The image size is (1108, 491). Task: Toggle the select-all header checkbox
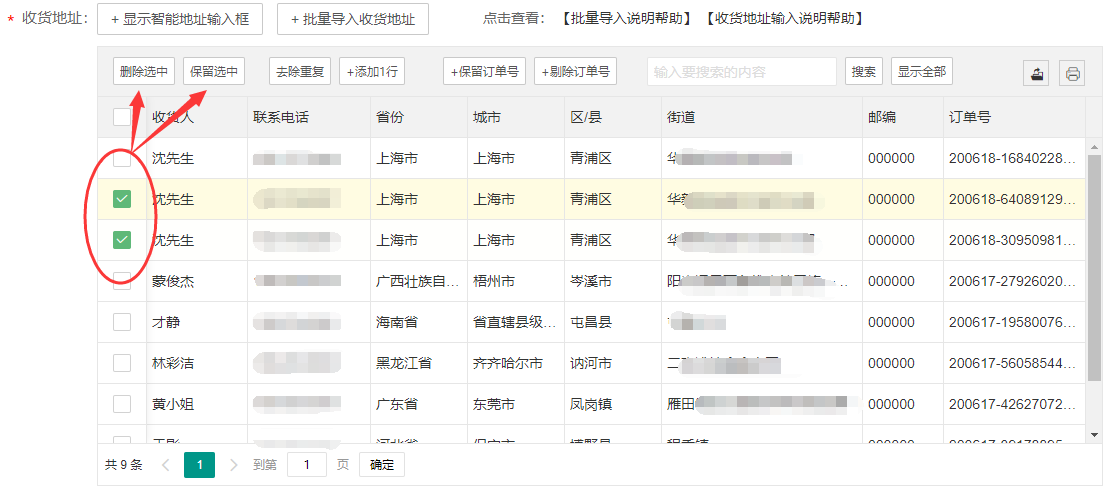[122, 117]
